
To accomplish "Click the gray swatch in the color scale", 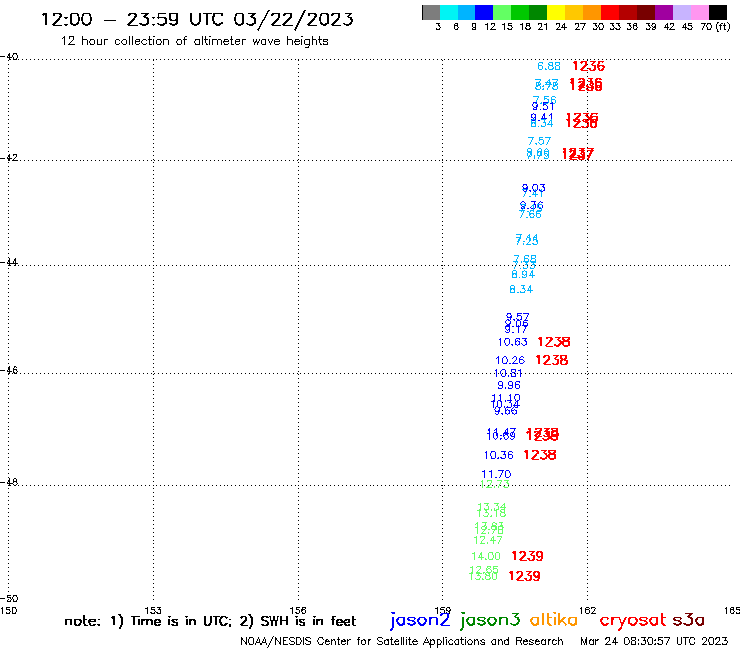I will (431, 12).
